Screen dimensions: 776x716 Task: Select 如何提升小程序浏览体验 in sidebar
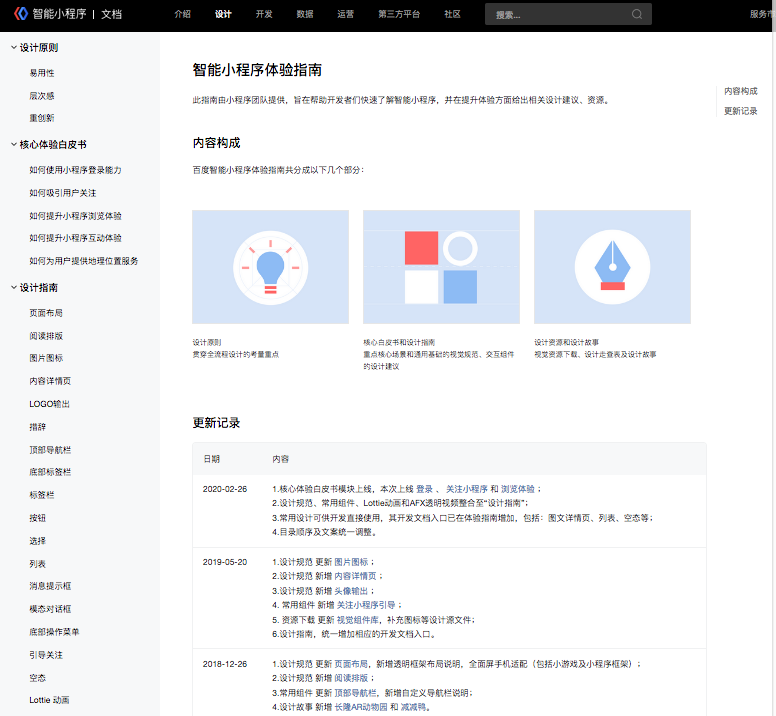tap(75, 216)
